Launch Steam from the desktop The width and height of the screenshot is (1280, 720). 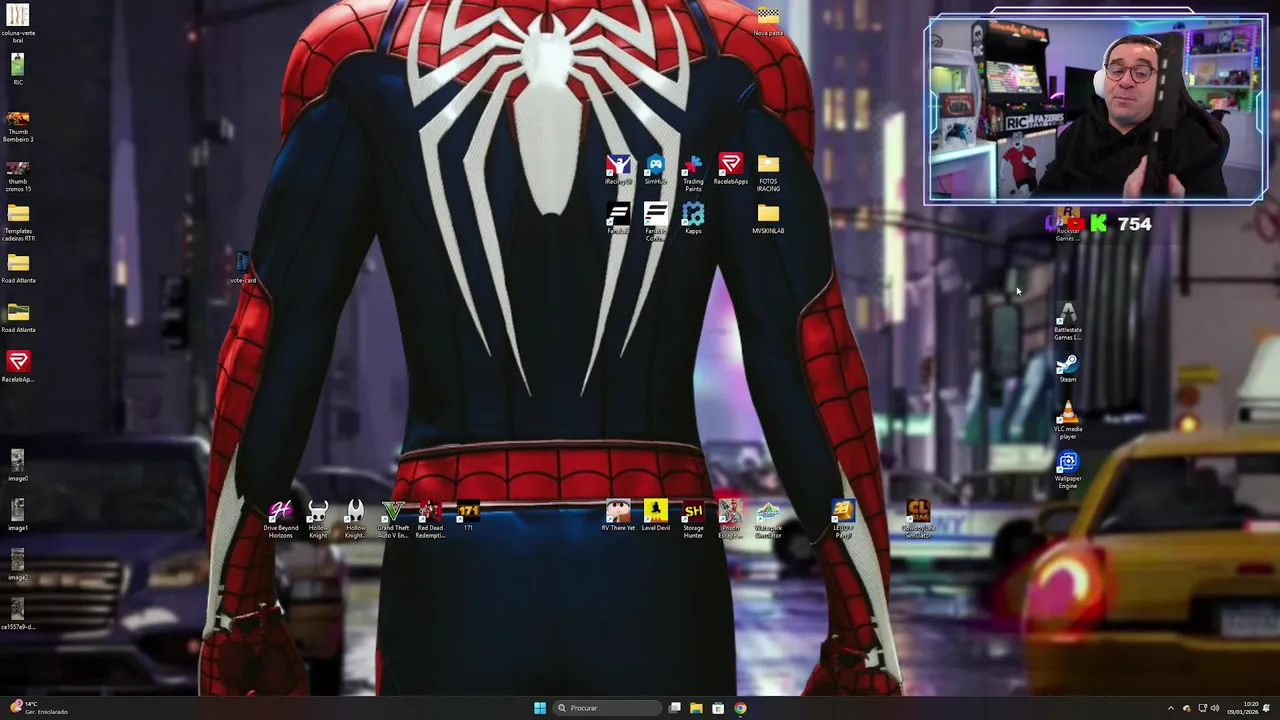[x=1068, y=368]
